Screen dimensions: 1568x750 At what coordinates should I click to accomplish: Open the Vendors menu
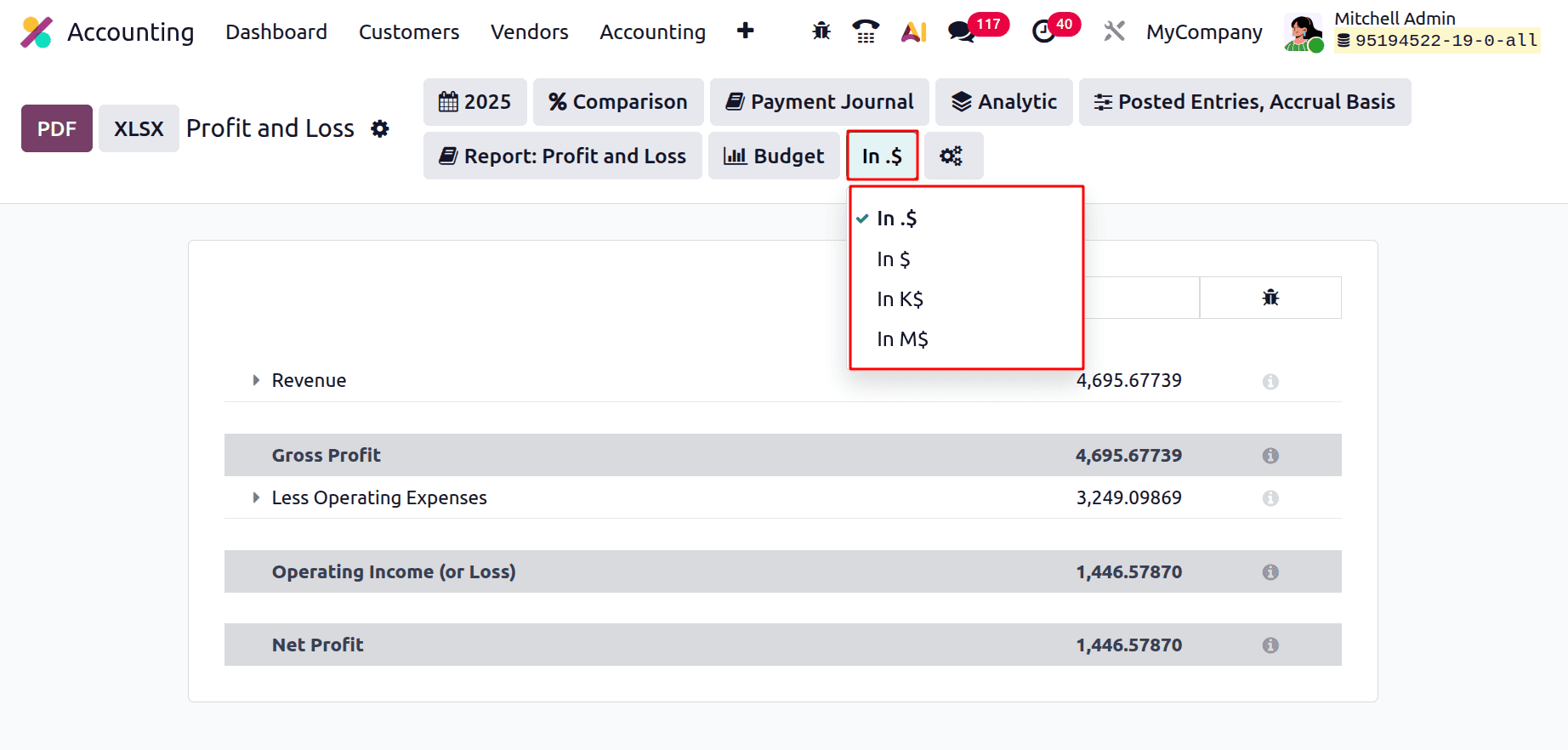coord(530,32)
